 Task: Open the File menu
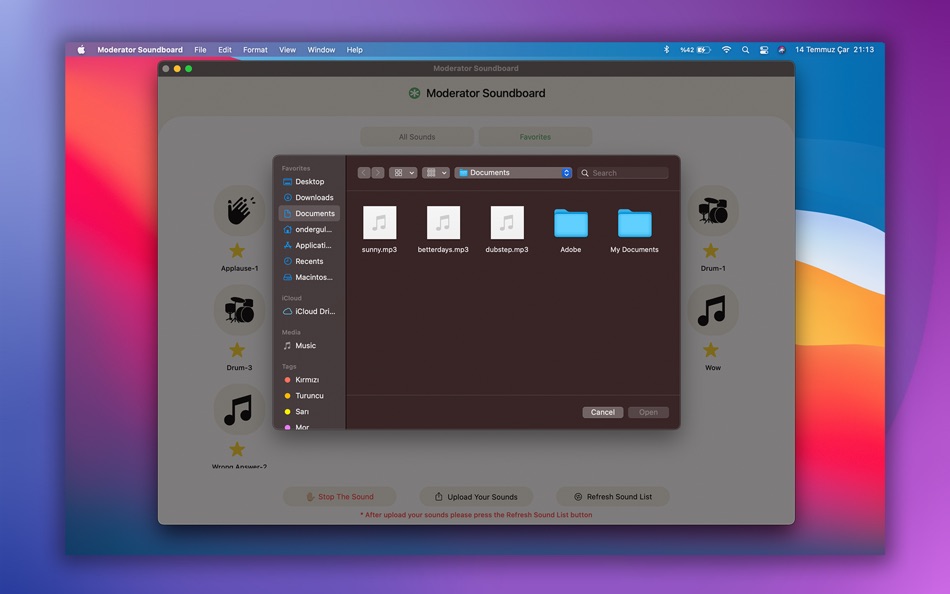tap(201, 50)
